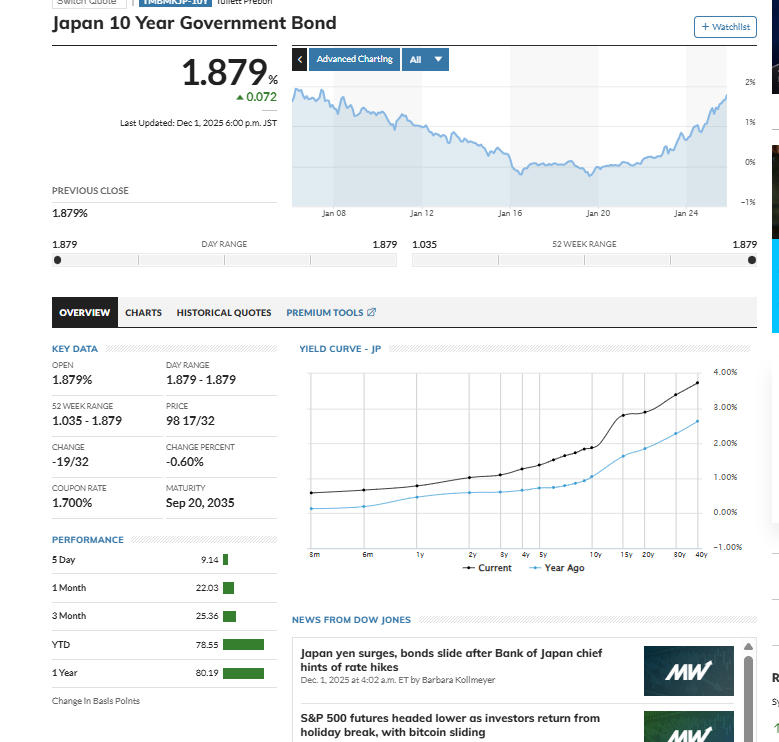Click the Change -19/32 value
The image size is (779, 742).
[x=71, y=462]
